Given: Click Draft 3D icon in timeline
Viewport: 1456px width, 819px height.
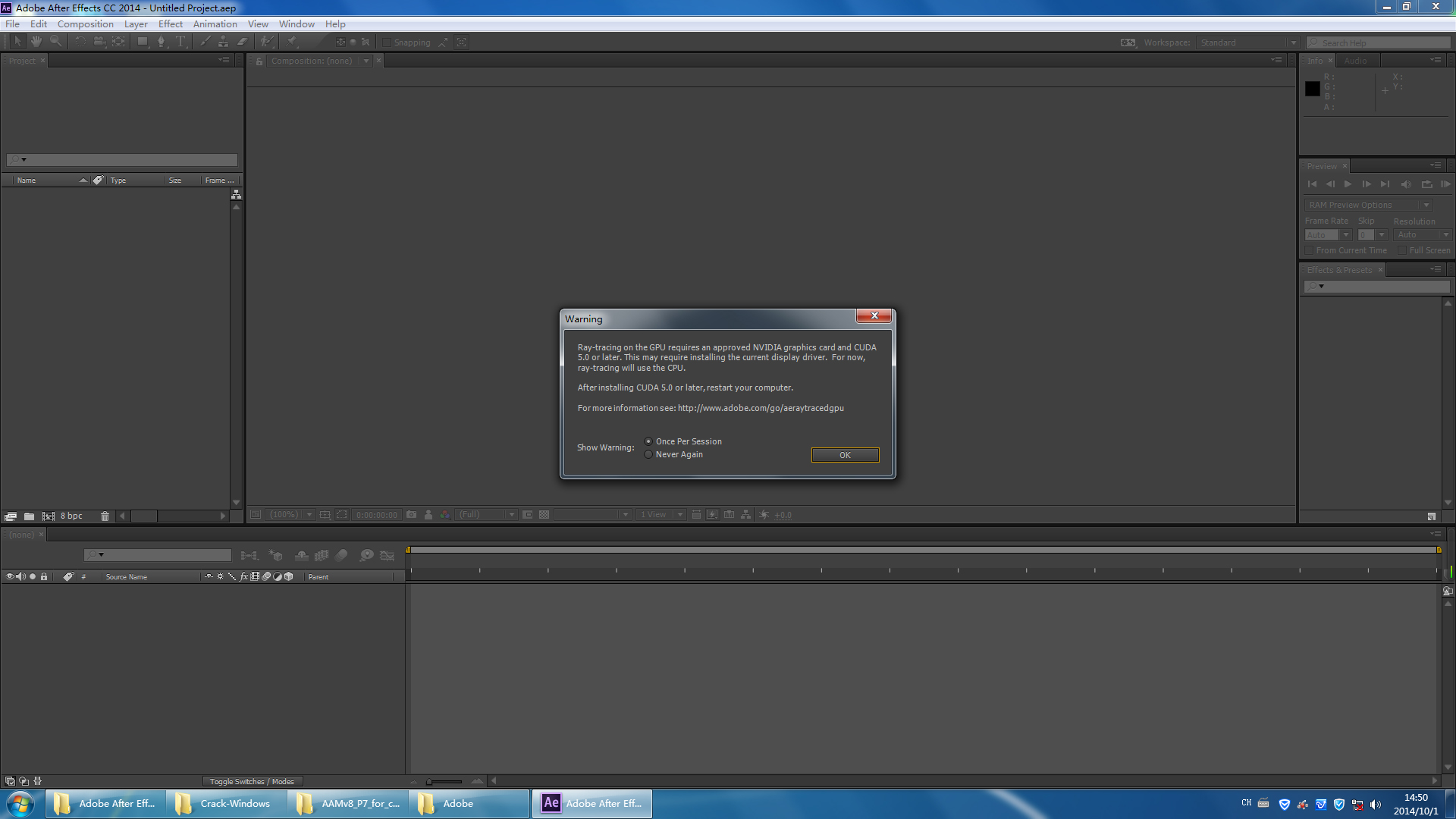Looking at the screenshot, I should coord(276,556).
